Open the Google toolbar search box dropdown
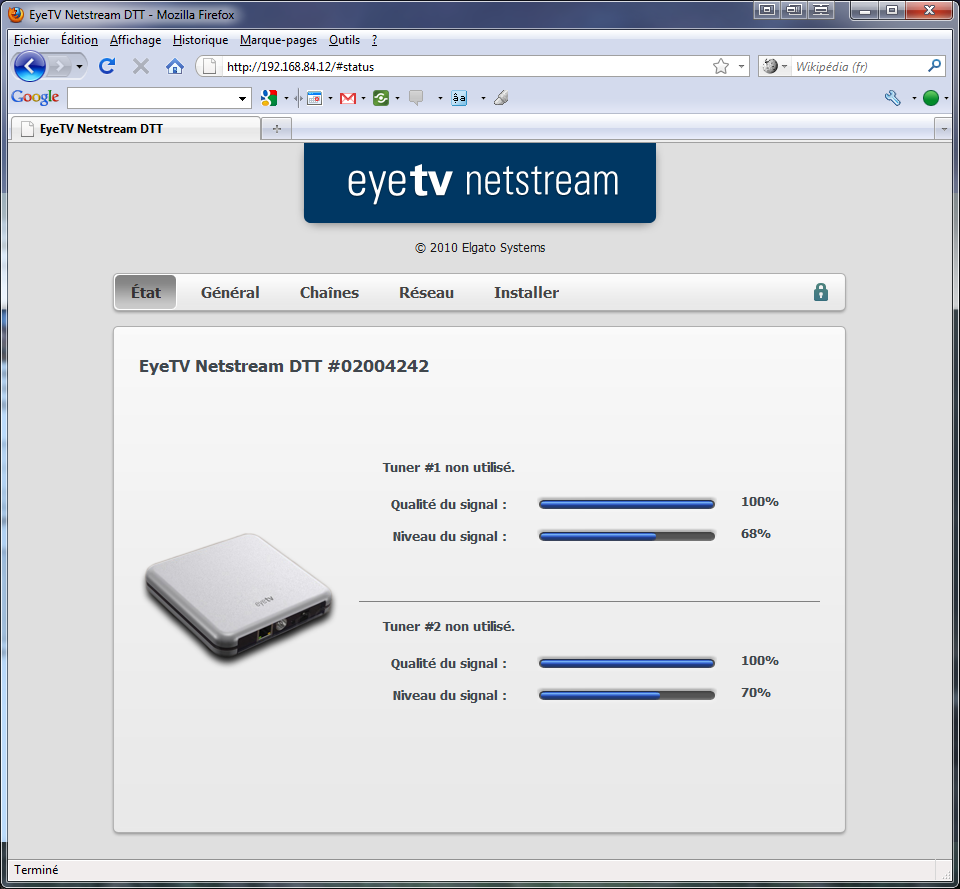The height and width of the screenshot is (889, 960). pyautogui.click(x=242, y=98)
